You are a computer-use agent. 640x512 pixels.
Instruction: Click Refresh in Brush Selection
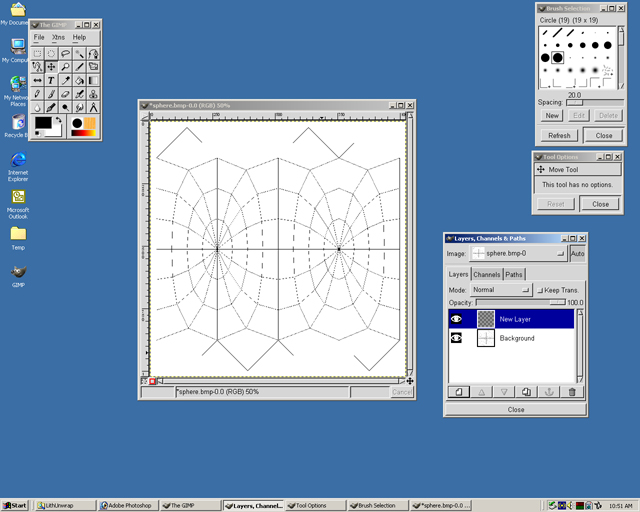coord(559,136)
